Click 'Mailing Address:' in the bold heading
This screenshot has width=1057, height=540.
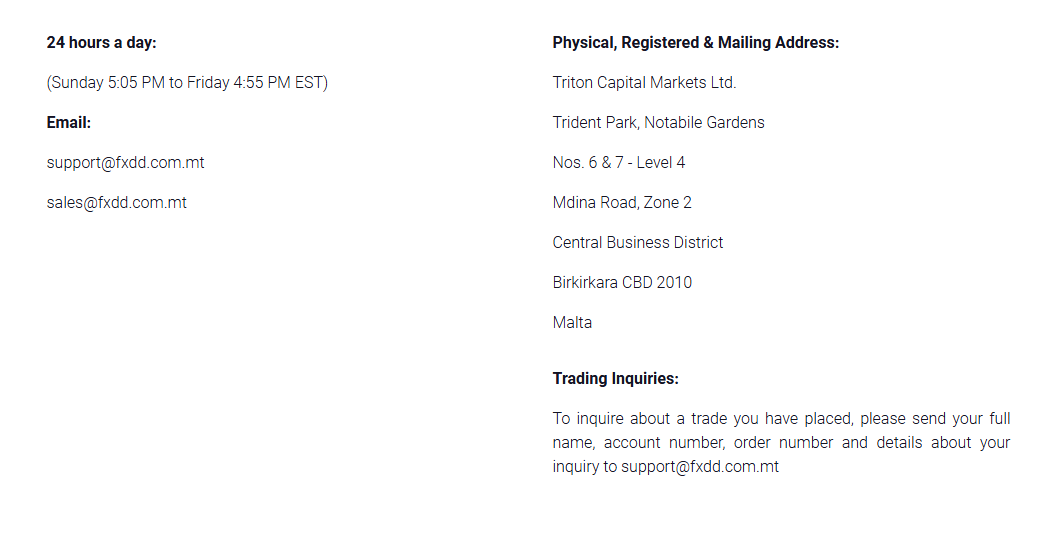point(779,42)
